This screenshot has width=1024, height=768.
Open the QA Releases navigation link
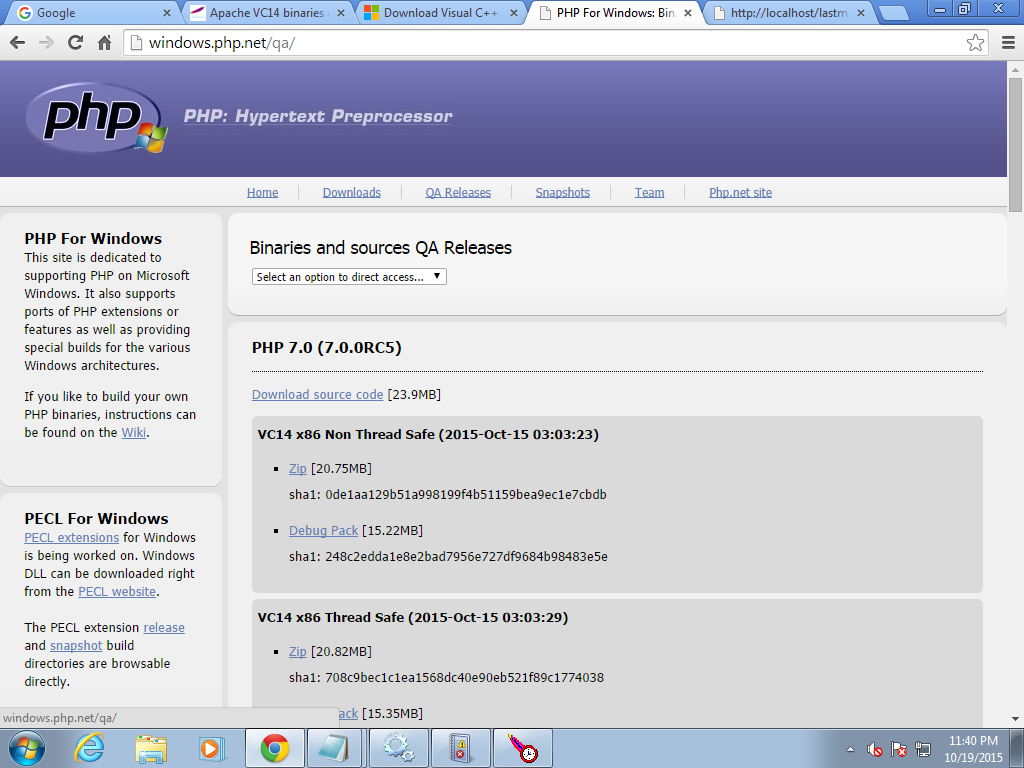pyautogui.click(x=458, y=193)
